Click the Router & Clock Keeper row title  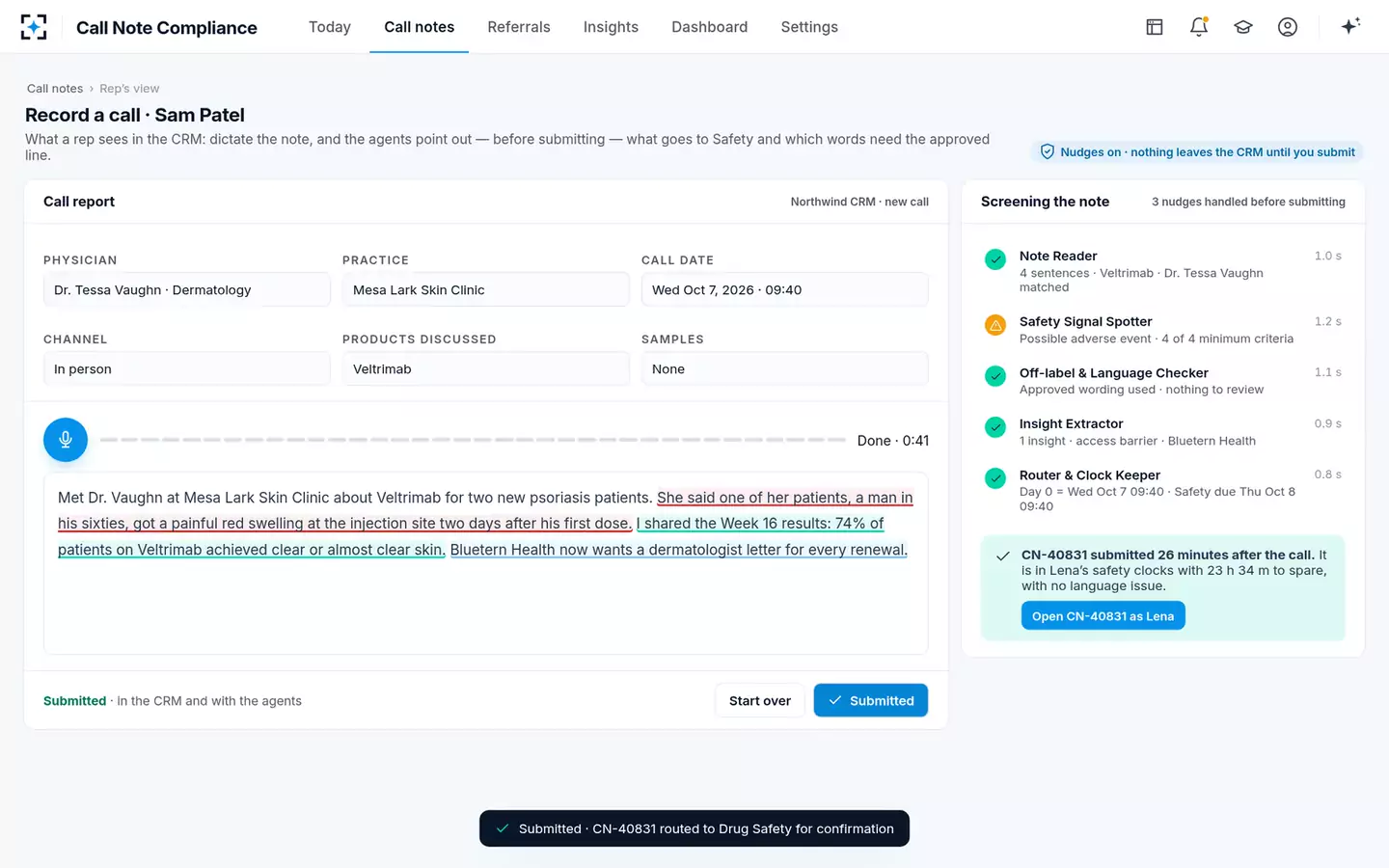(1090, 475)
